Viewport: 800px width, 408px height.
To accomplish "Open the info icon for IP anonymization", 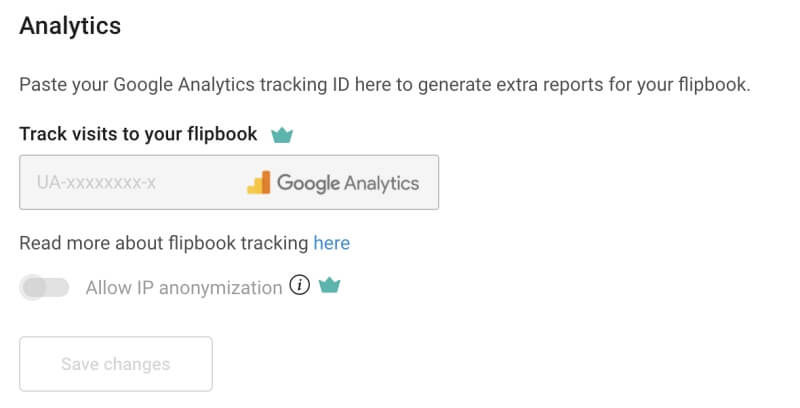I will [299, 285].
